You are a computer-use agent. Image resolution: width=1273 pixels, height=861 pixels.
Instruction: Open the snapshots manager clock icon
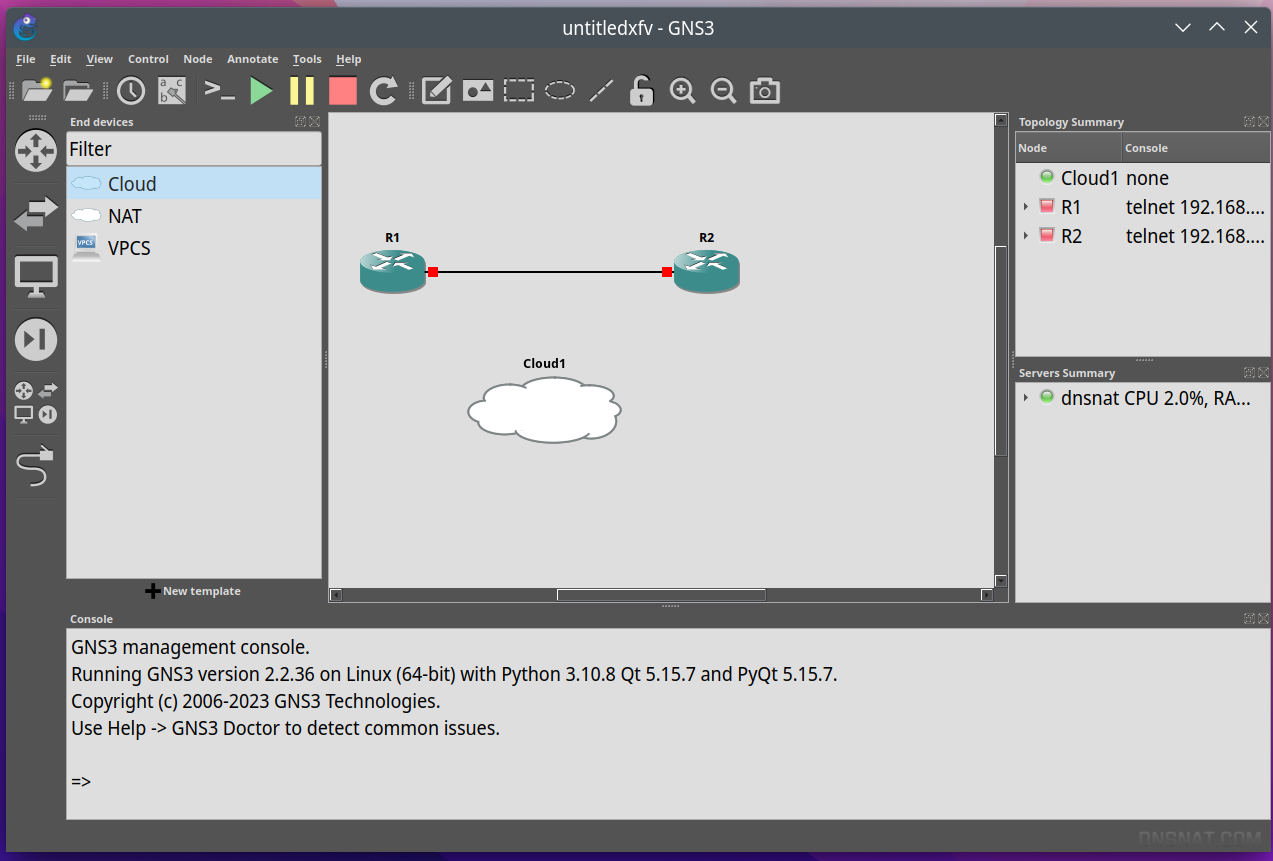point(131,91)
